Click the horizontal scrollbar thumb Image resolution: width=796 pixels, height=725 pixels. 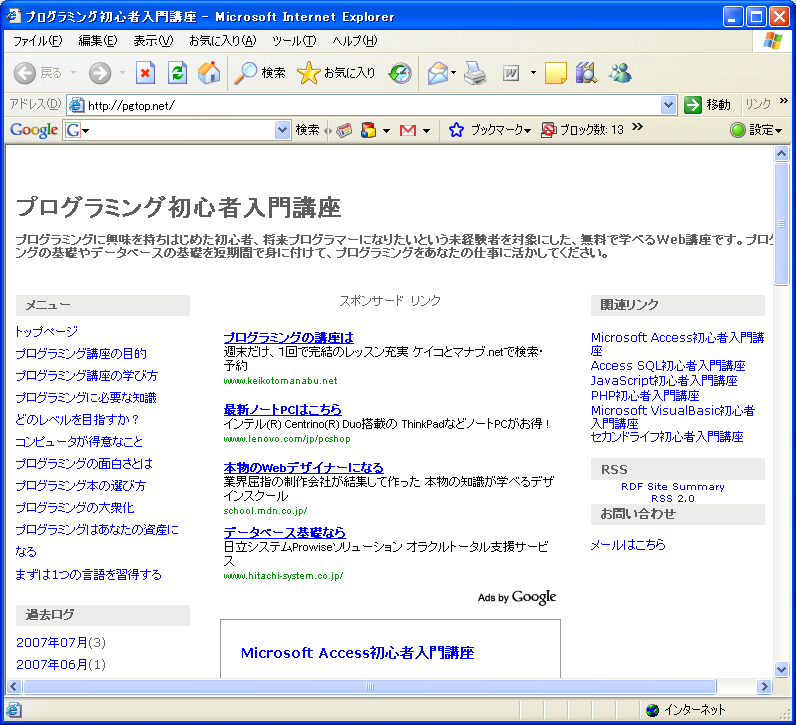(x=370, y=686)
